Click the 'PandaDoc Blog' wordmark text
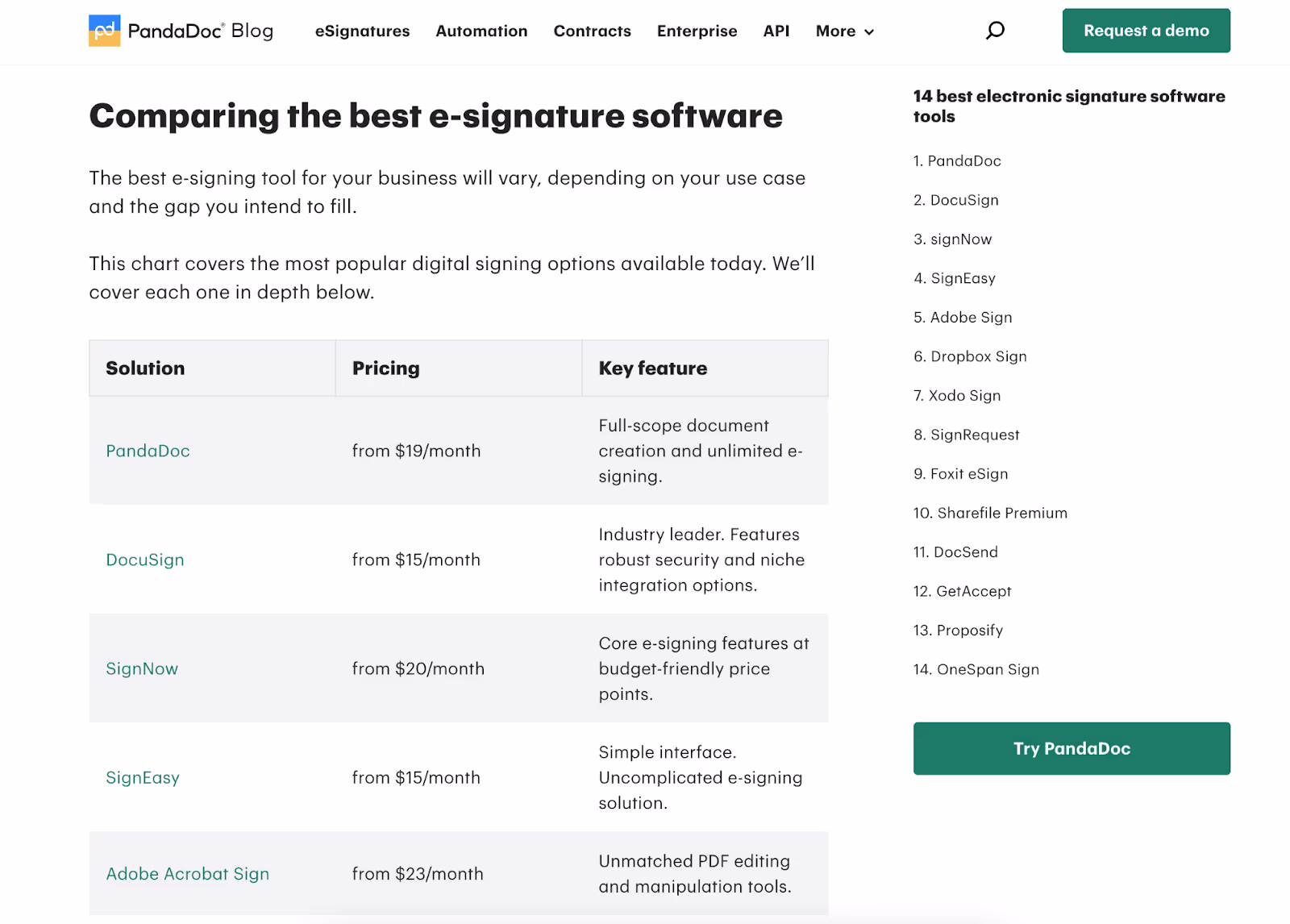 [x=201, y=31]
